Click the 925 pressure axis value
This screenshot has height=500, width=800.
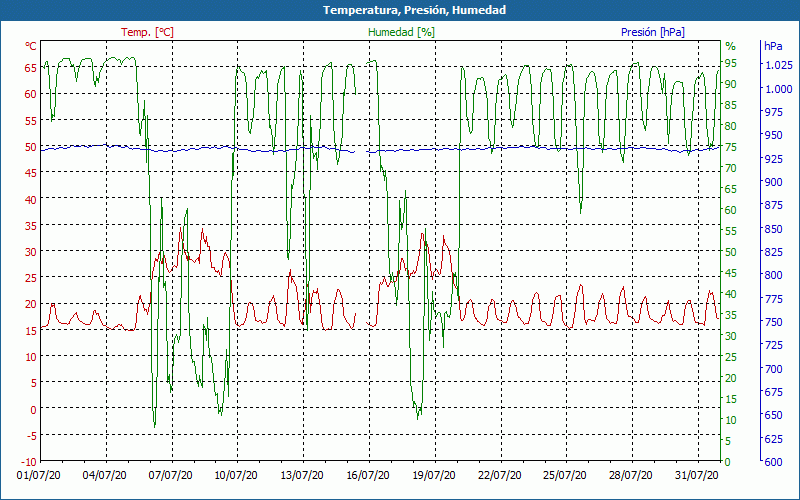[774, 159]
